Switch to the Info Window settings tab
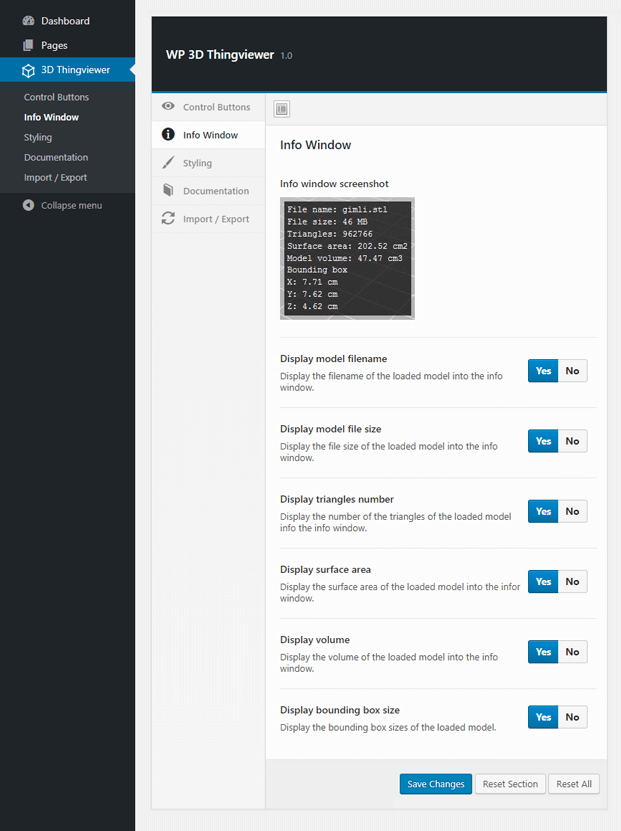 [208, 135]
